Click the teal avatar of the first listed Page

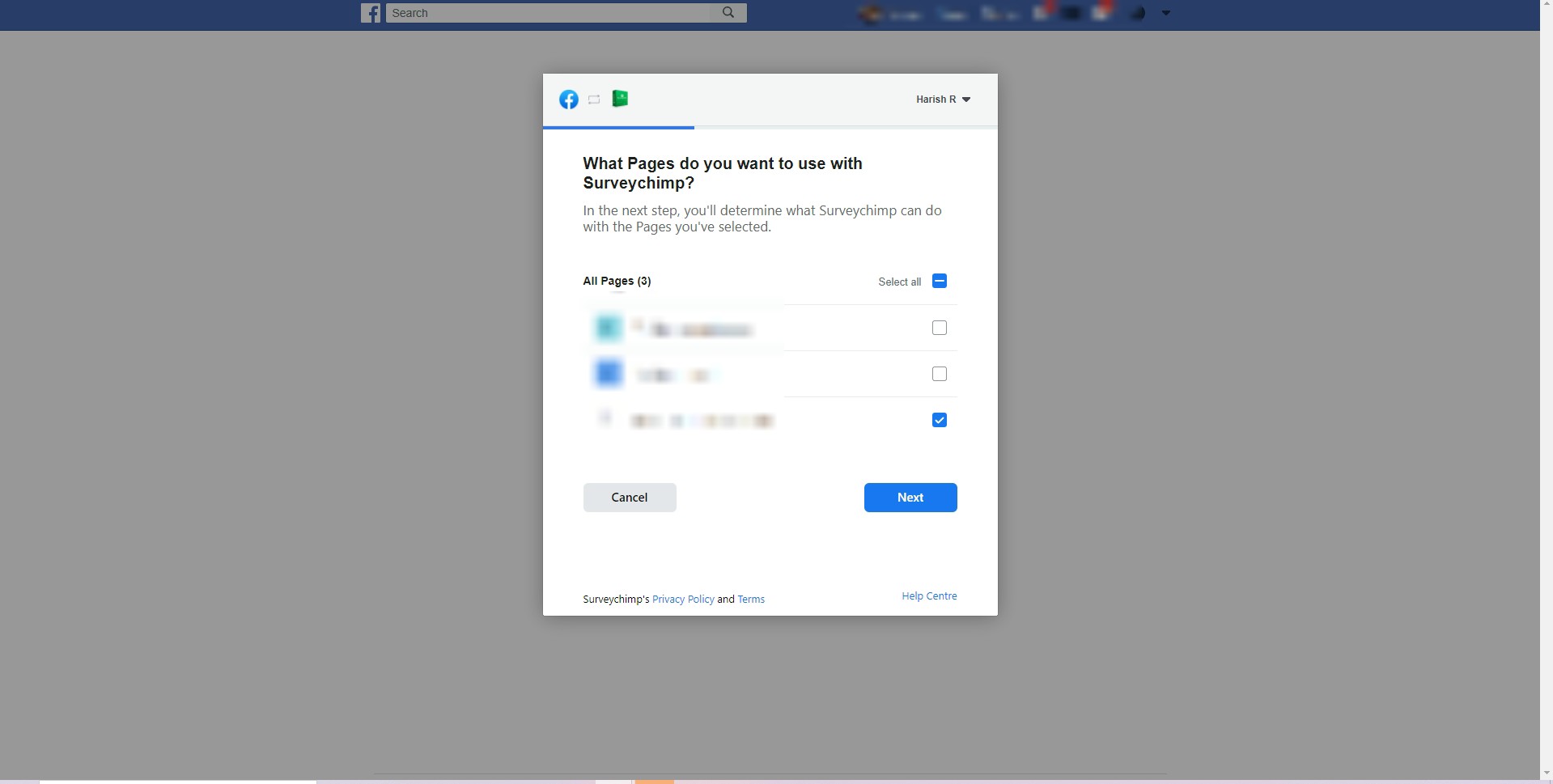(608, 328)
